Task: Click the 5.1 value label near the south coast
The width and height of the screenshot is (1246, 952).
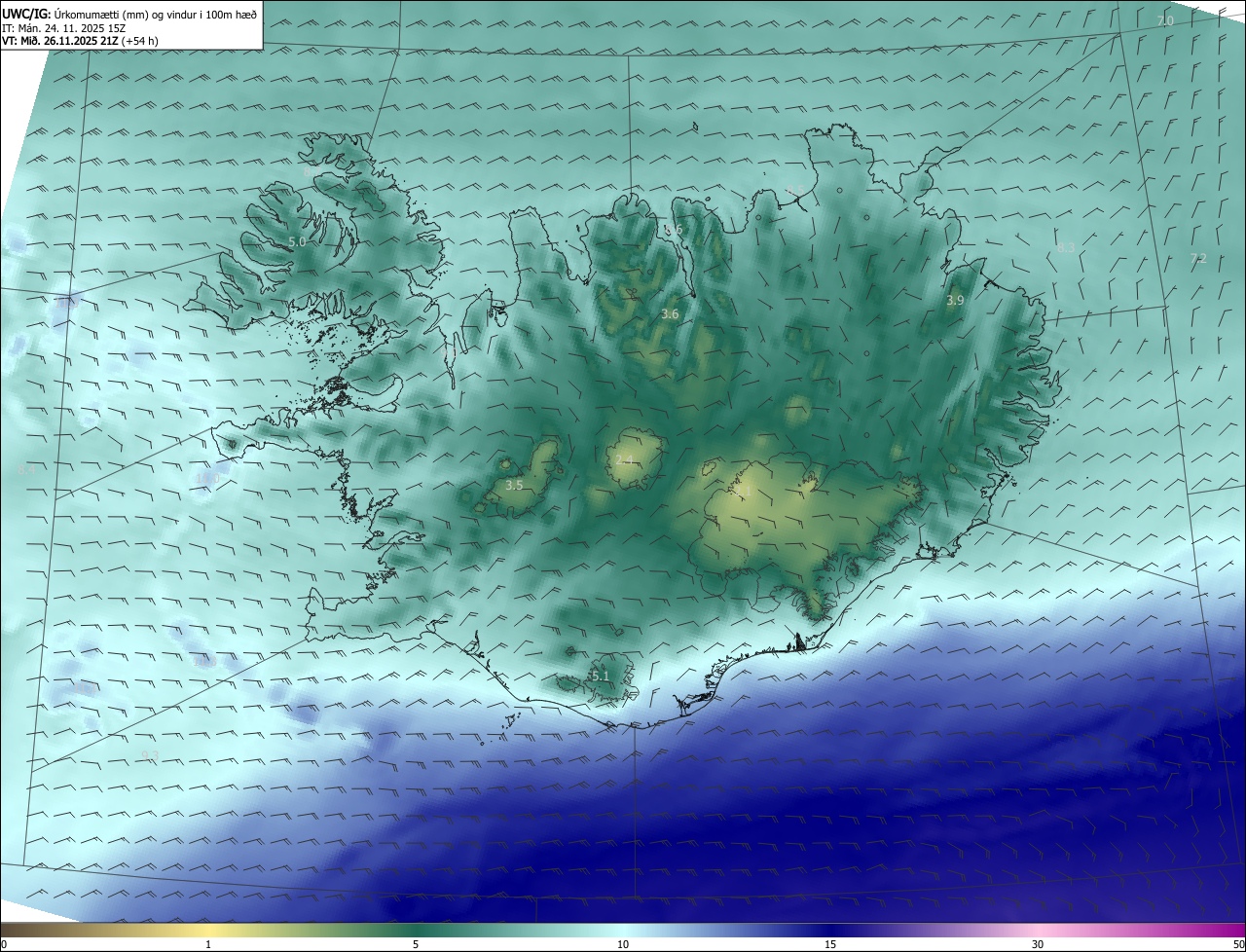Action: (x=600, y=676)
